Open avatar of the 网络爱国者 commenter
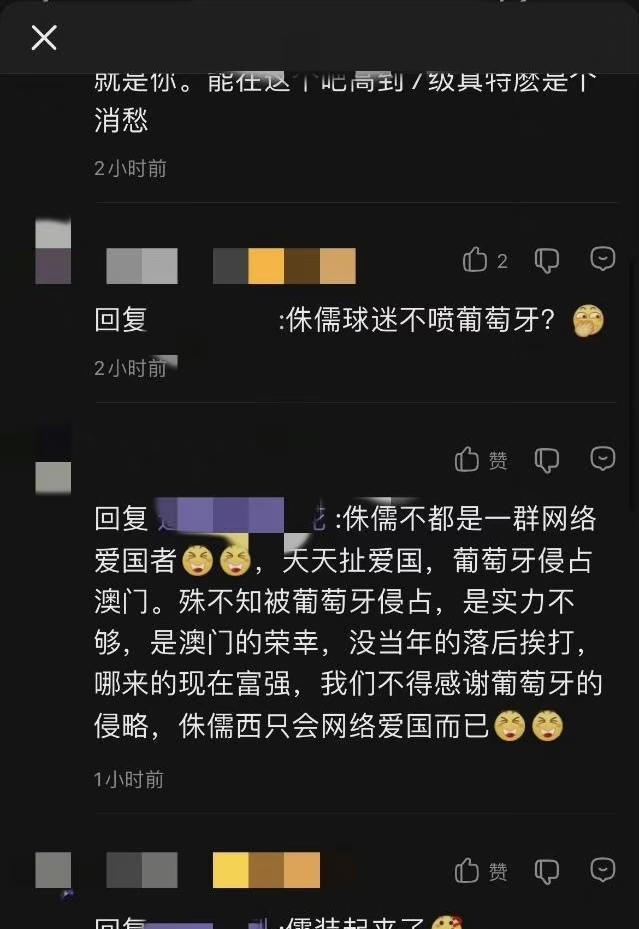Screen dimensions: 639x929 [x=53, y=459]
